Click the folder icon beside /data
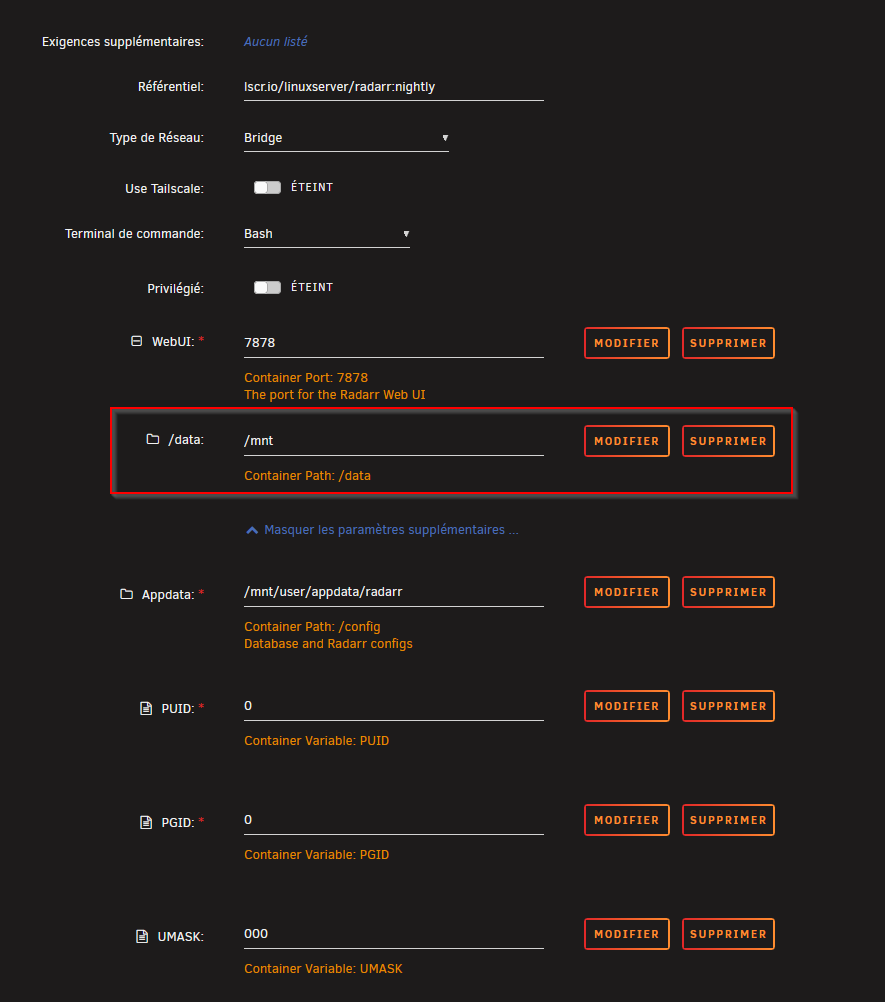 point(153,439)
